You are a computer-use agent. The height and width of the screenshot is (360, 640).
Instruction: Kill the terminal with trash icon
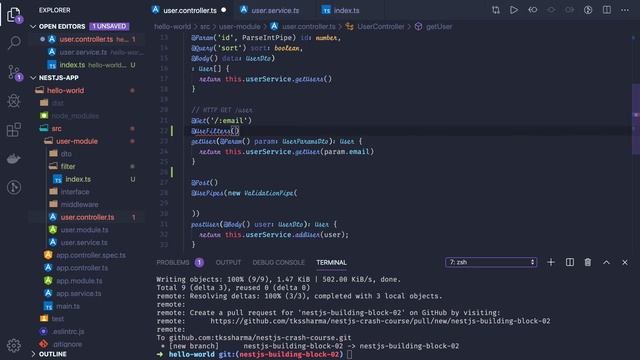click(588, 262)
